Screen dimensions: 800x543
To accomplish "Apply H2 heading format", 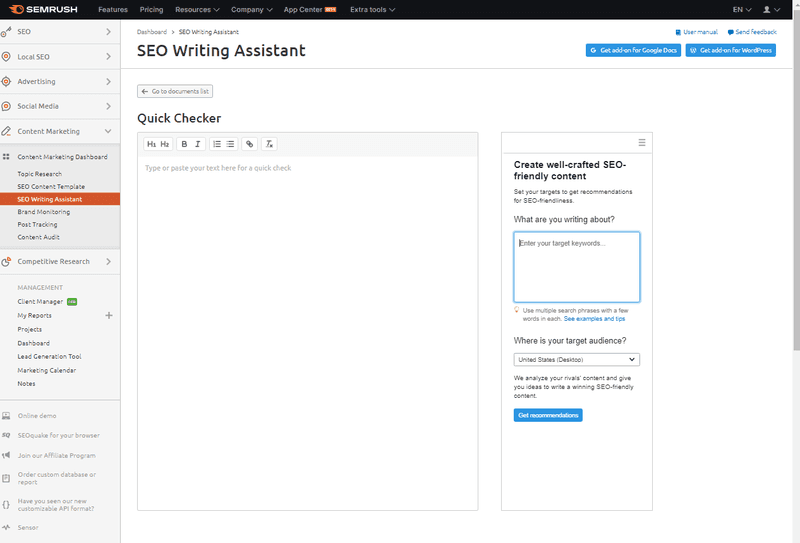I will [164, 144].
